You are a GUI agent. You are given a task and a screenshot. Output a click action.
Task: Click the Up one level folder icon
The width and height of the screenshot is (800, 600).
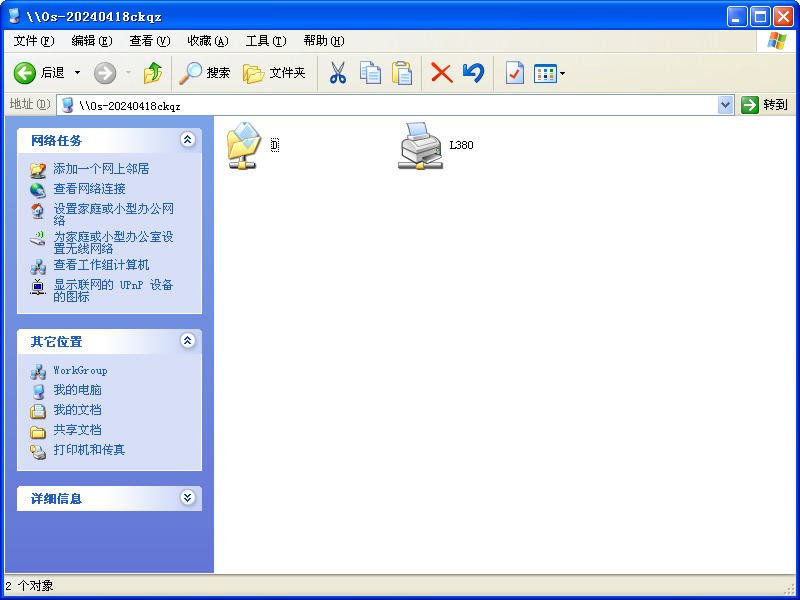[x=153, y=73]
